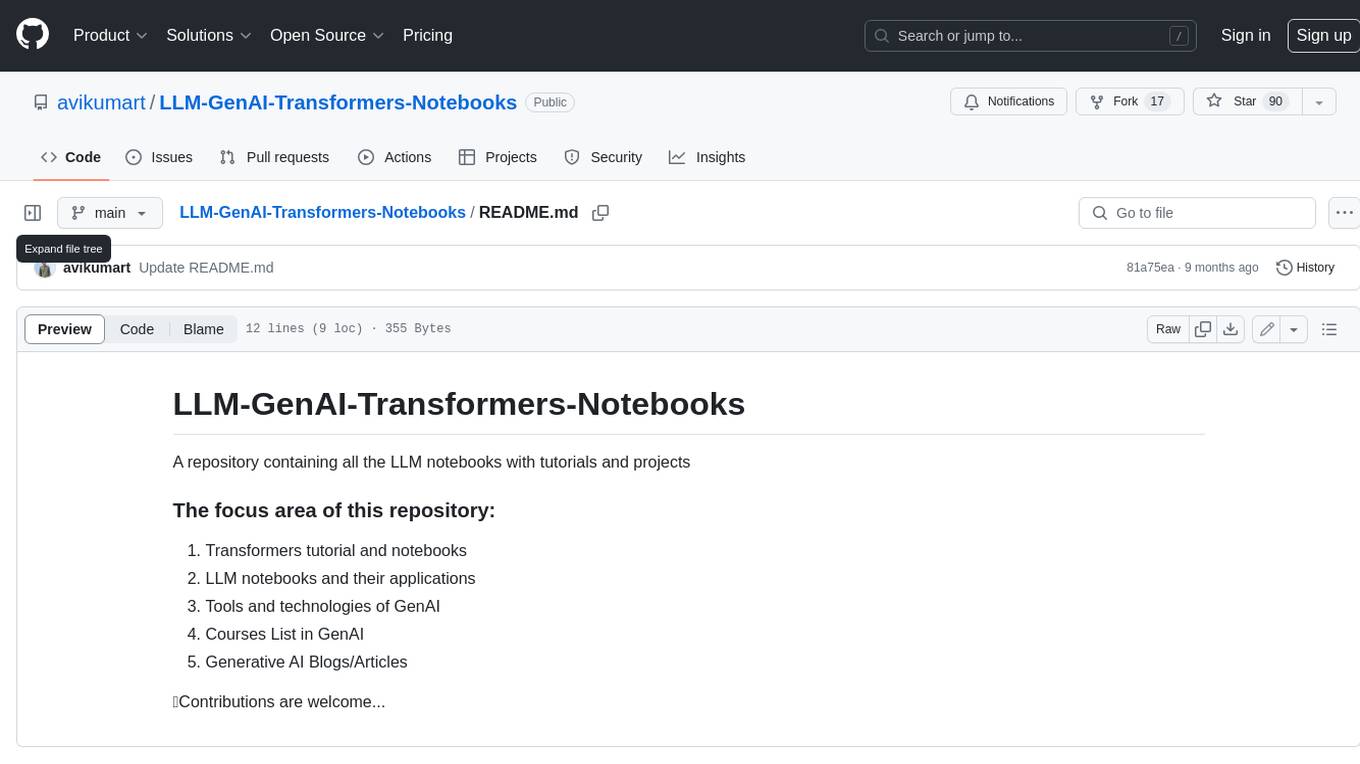Image resolution: width=1360 pixels, height=764 pixels.
Task: Open the main branch selector
Action: tap(110, 213)
